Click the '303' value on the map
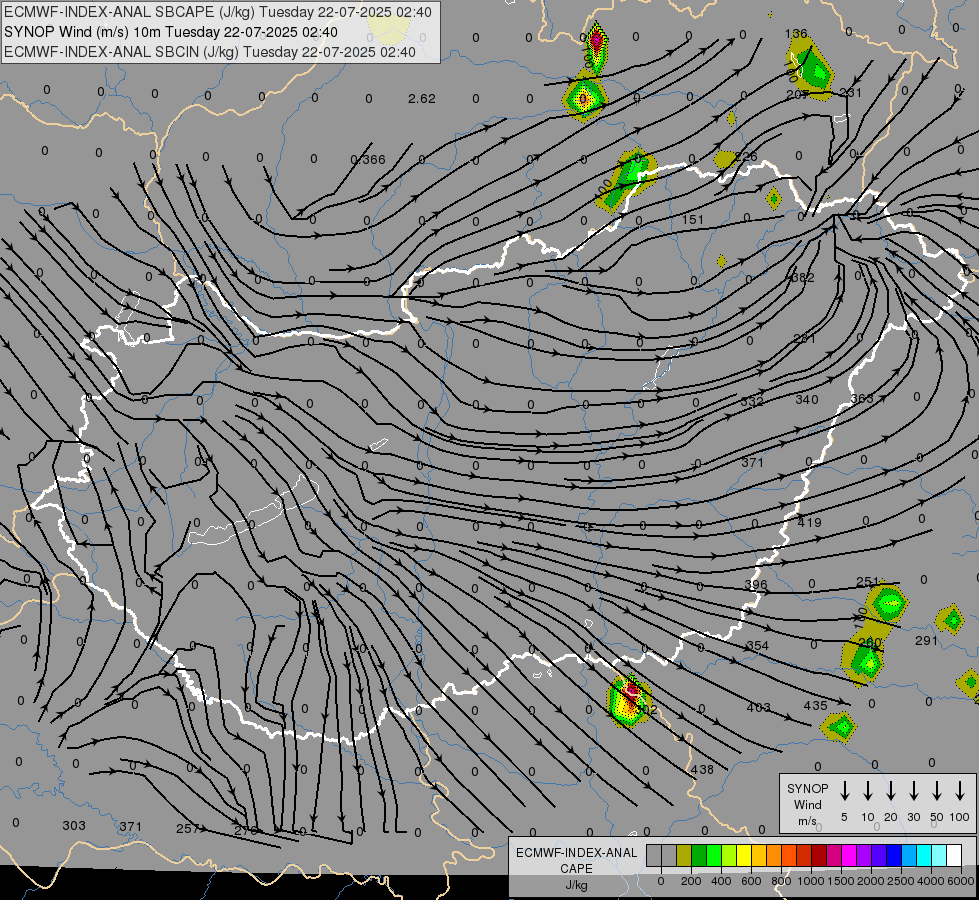The height and width of the screenshot is (900, 979). 74,825
